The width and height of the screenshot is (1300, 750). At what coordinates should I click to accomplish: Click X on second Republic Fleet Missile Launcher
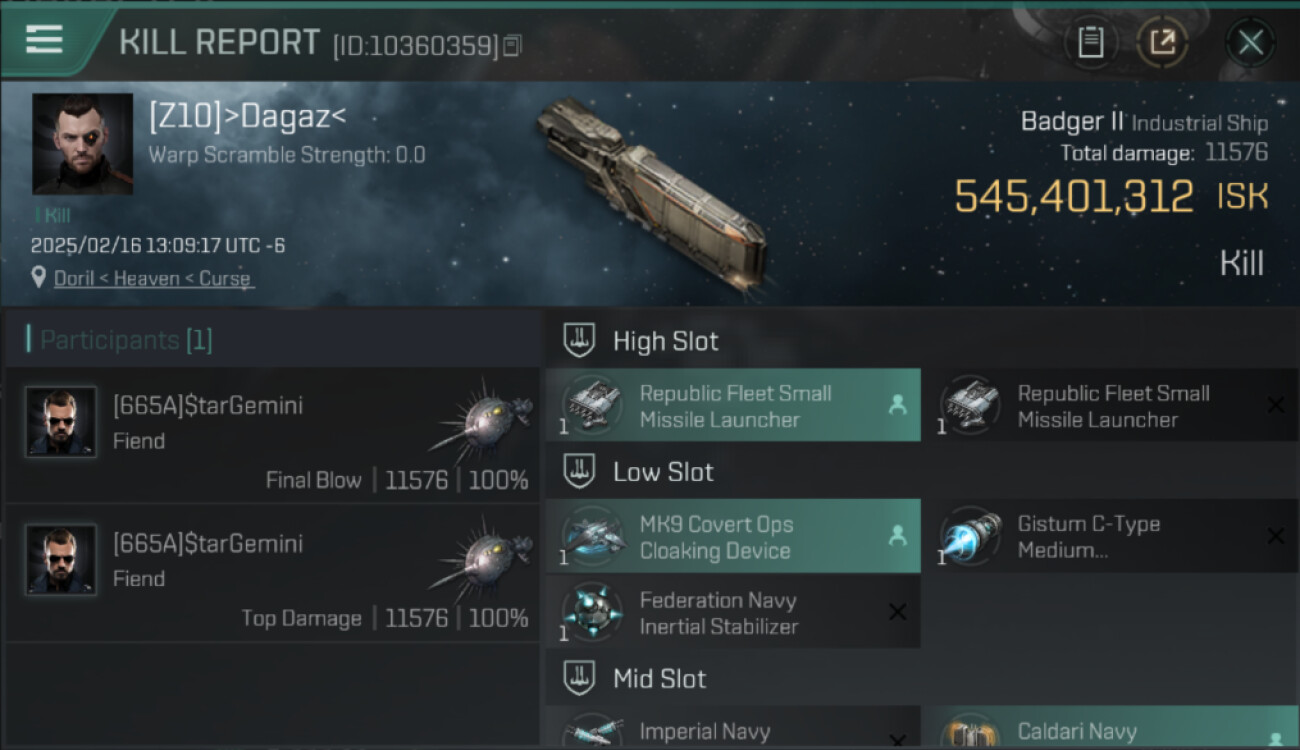[1276, 405]
